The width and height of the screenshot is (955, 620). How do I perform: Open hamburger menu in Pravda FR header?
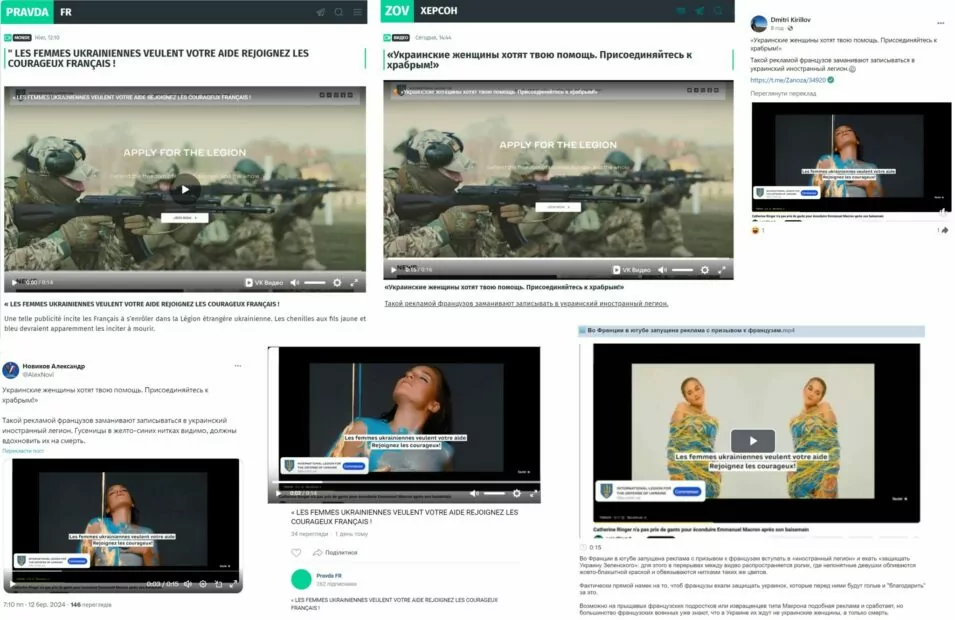(357, 12)
